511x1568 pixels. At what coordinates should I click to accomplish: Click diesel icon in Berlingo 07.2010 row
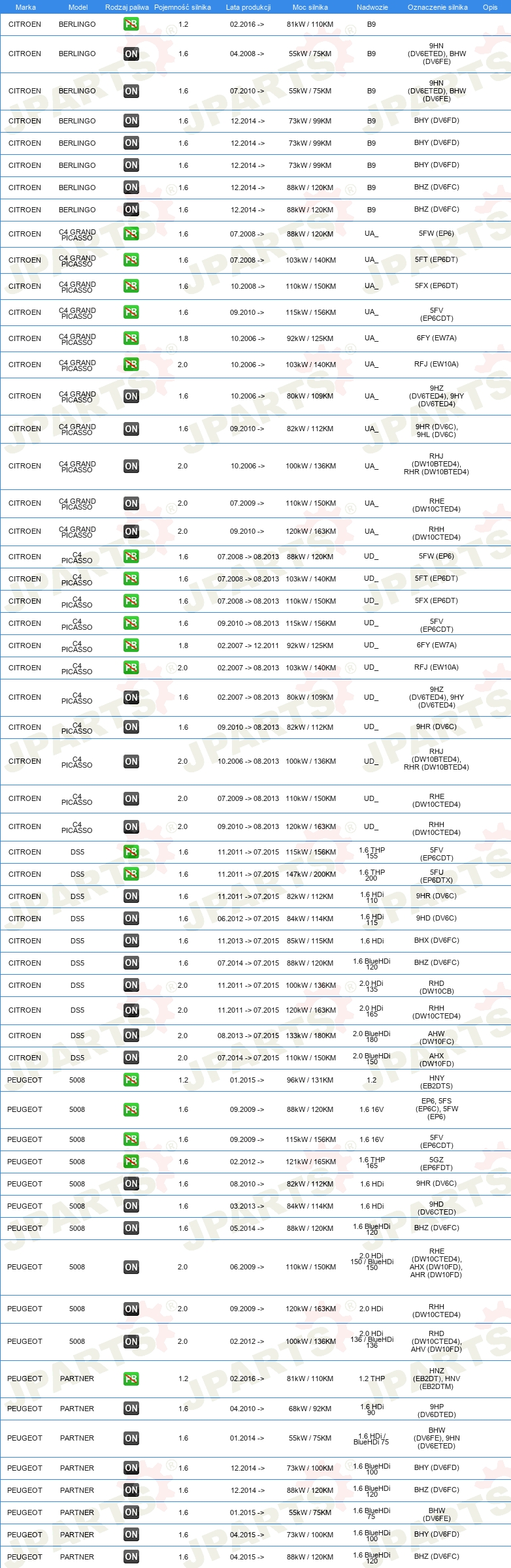pos(131,91)
